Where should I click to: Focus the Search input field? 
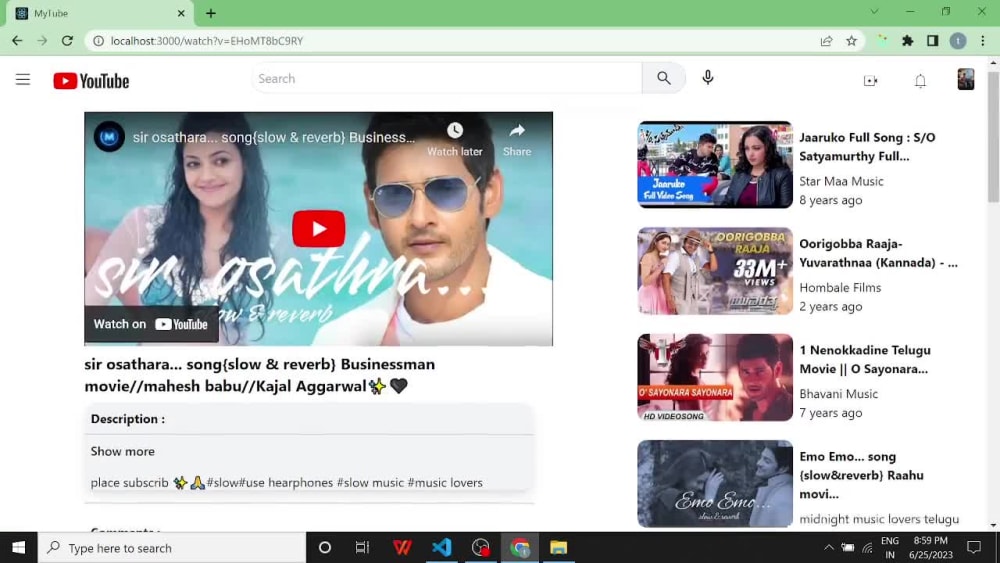[x=446, y=78]
